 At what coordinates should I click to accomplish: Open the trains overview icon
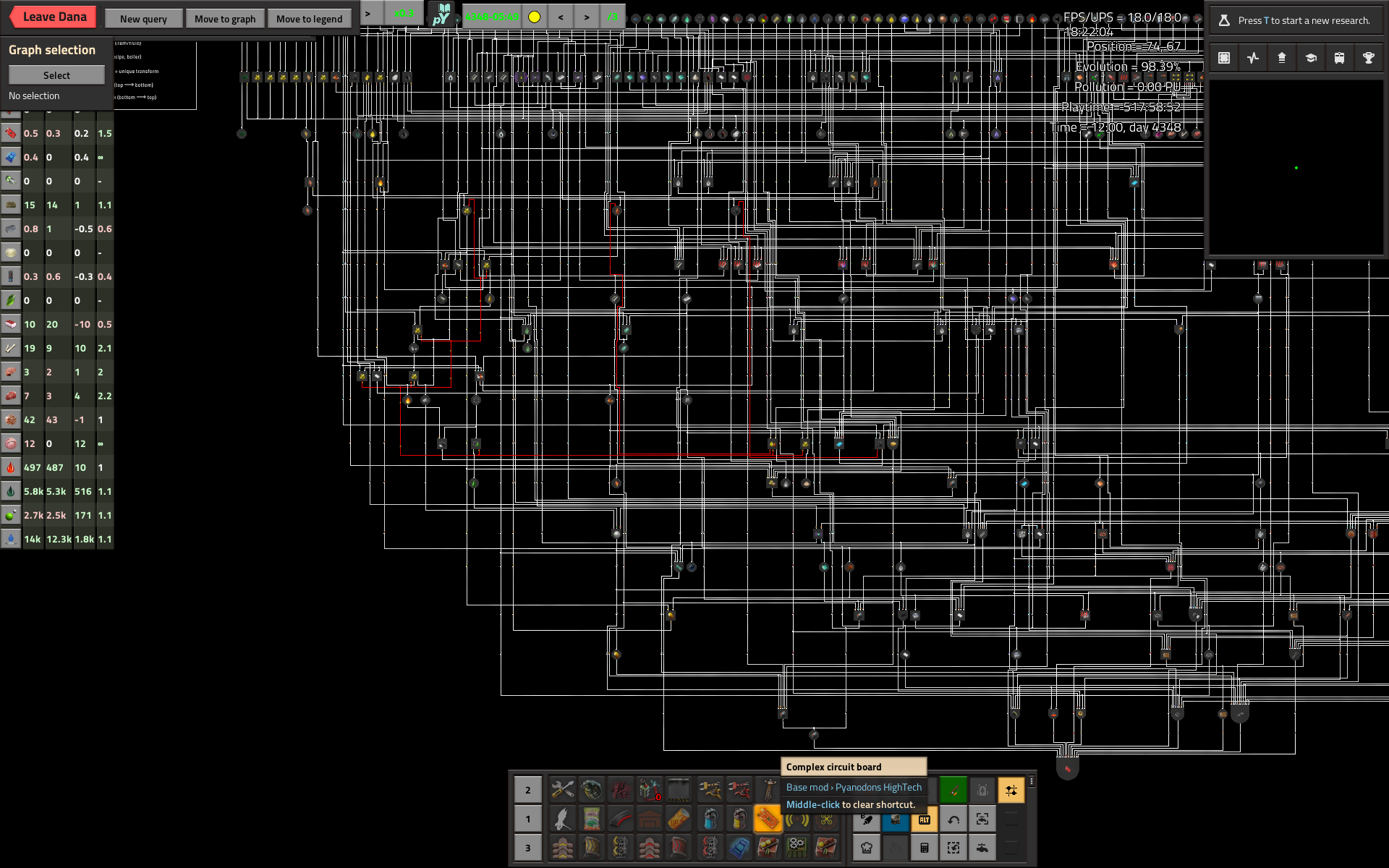click(x=1340, y=58)
